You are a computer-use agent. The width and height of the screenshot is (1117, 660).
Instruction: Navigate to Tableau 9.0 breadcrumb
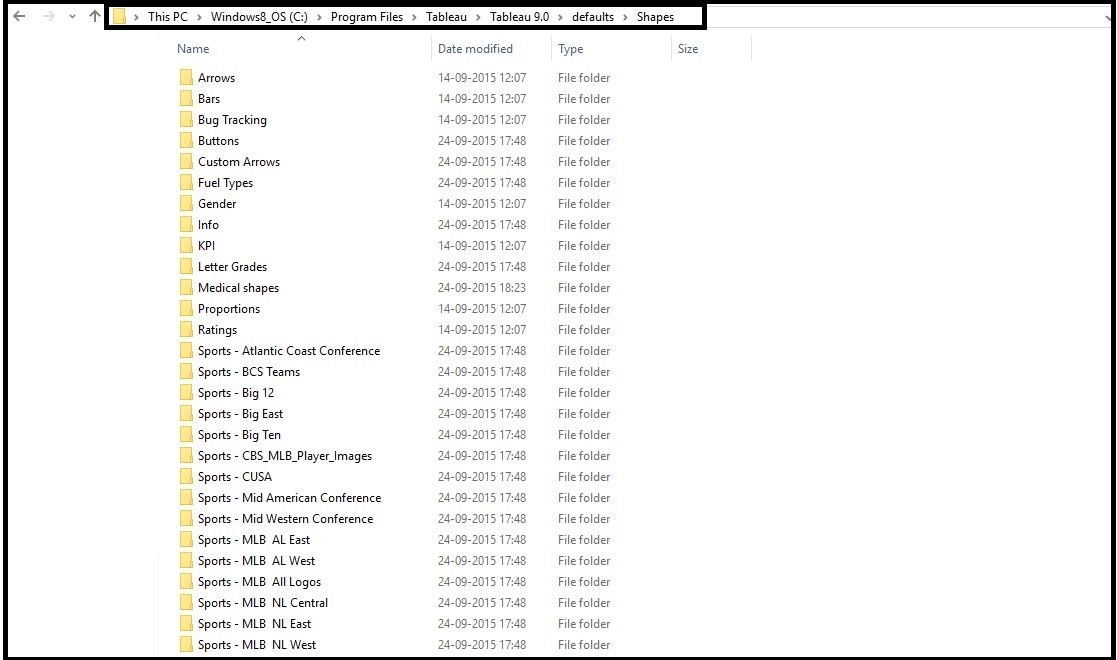(x=519, y=16)
